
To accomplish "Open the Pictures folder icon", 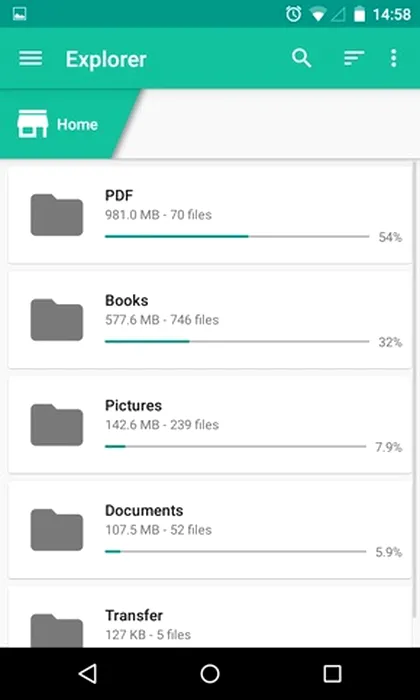I will pos(57,425).
